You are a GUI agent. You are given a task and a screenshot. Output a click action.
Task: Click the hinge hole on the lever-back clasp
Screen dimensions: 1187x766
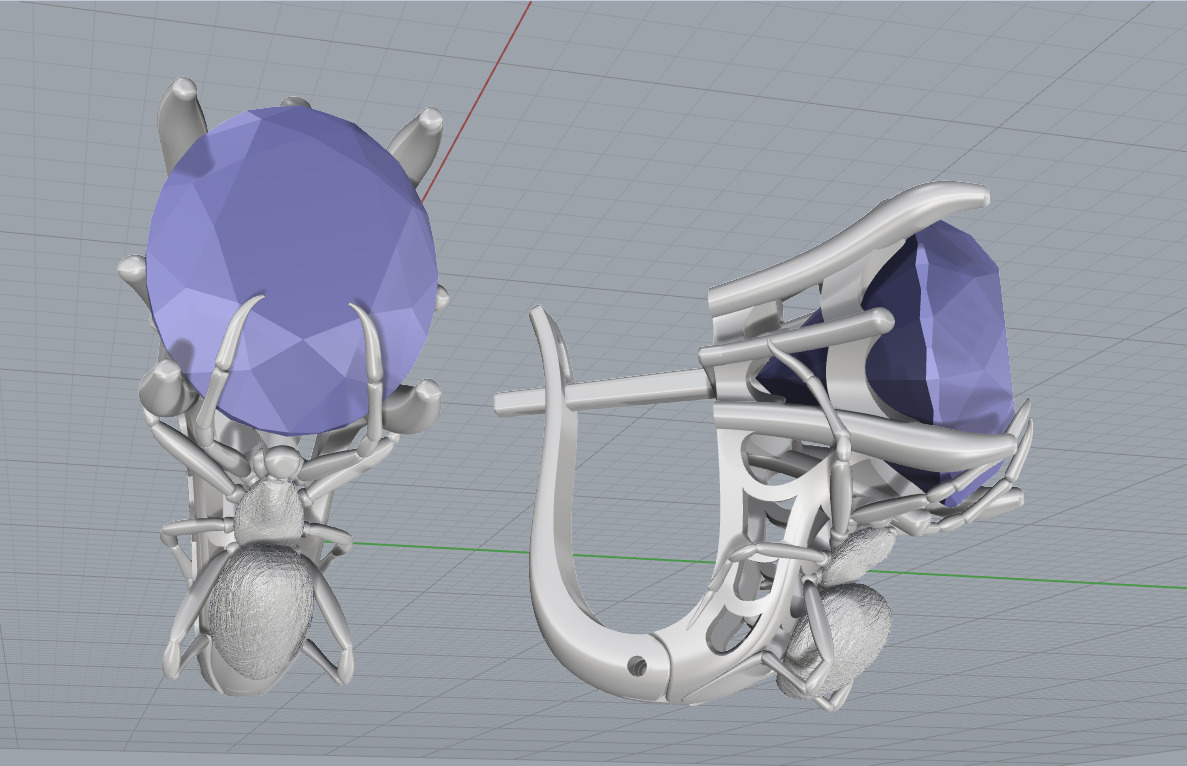pyautogui.click(x=638, y=665)
